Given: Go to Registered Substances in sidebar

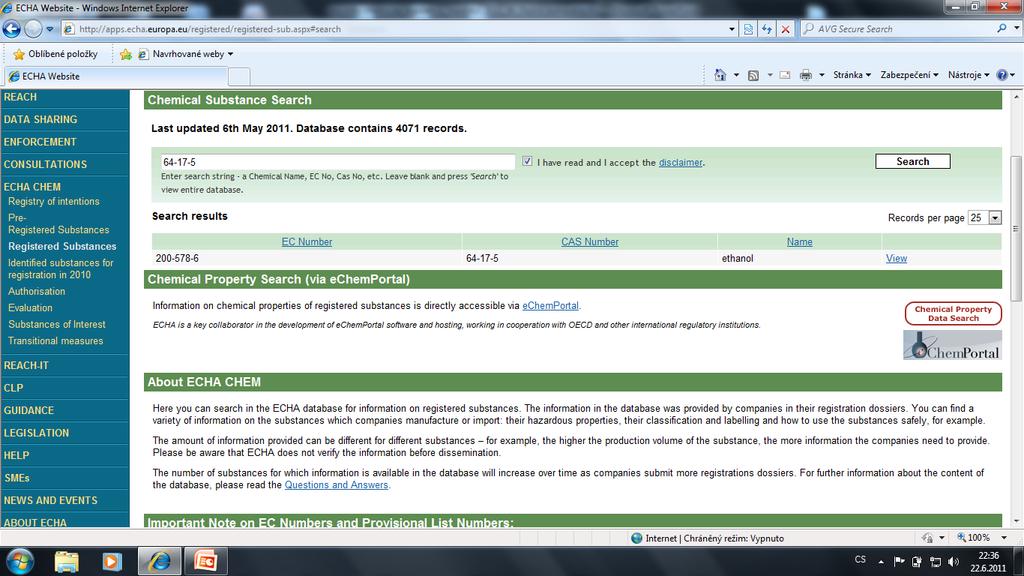Looking at the screenshot, I should coord(62,247).
